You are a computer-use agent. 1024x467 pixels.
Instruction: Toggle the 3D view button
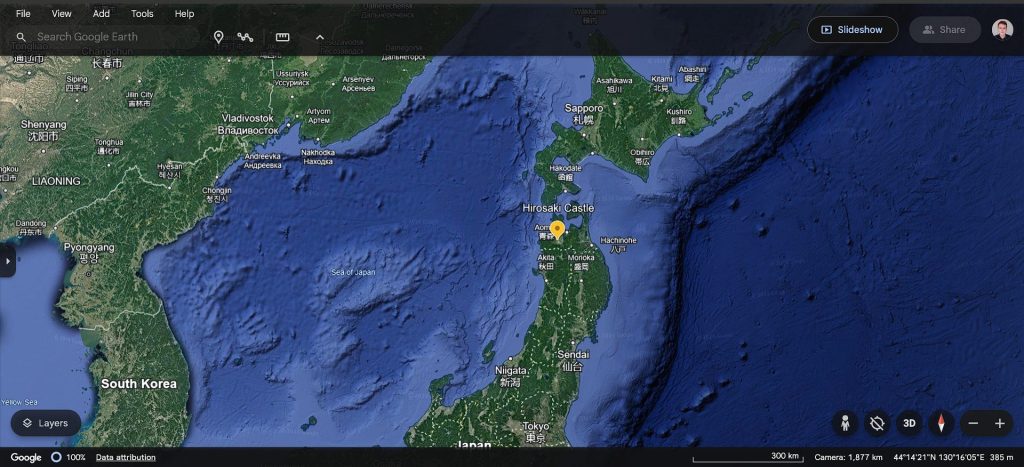click(x=909, y=423)
